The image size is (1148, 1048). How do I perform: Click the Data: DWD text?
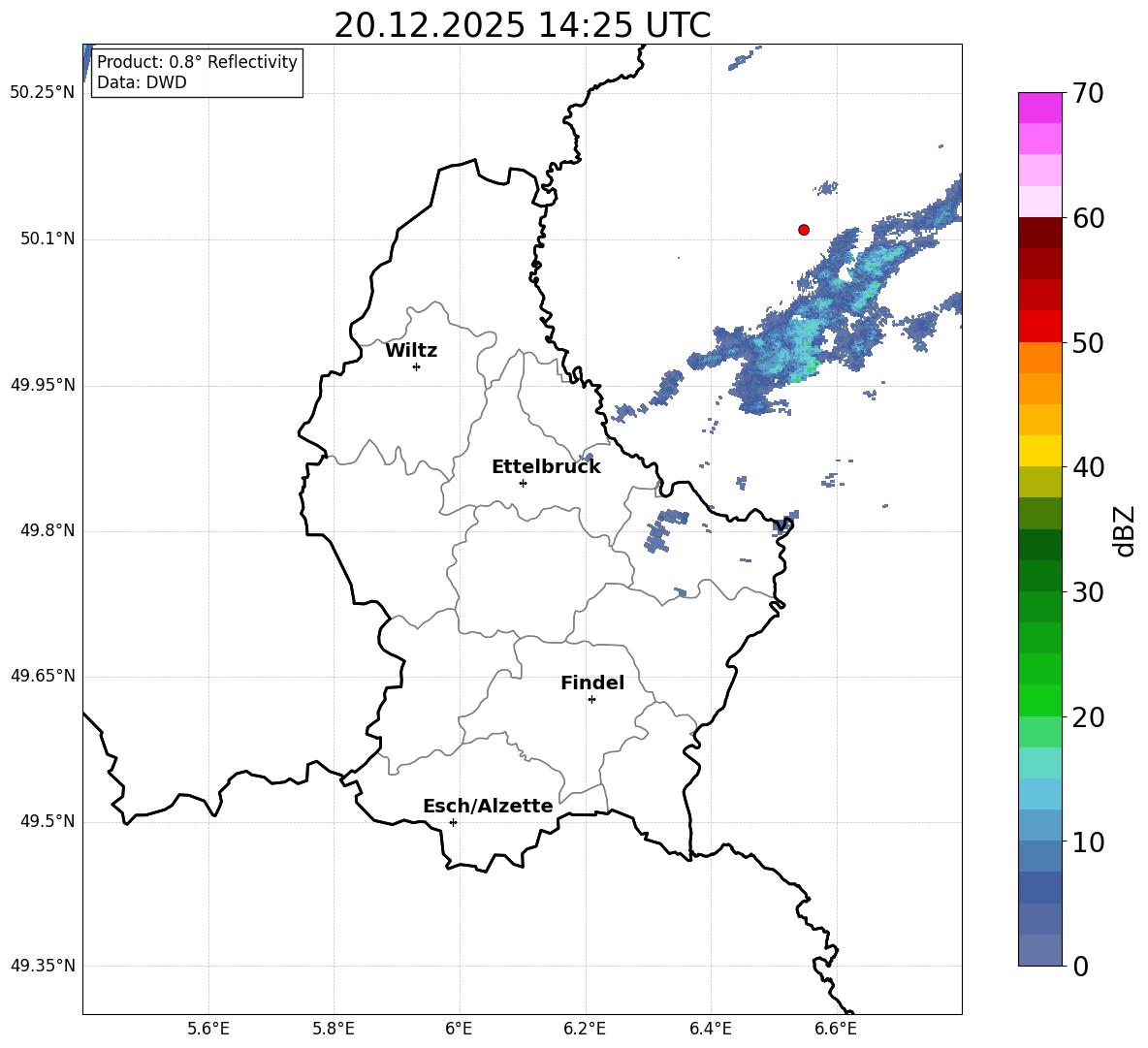click(142, 82)
